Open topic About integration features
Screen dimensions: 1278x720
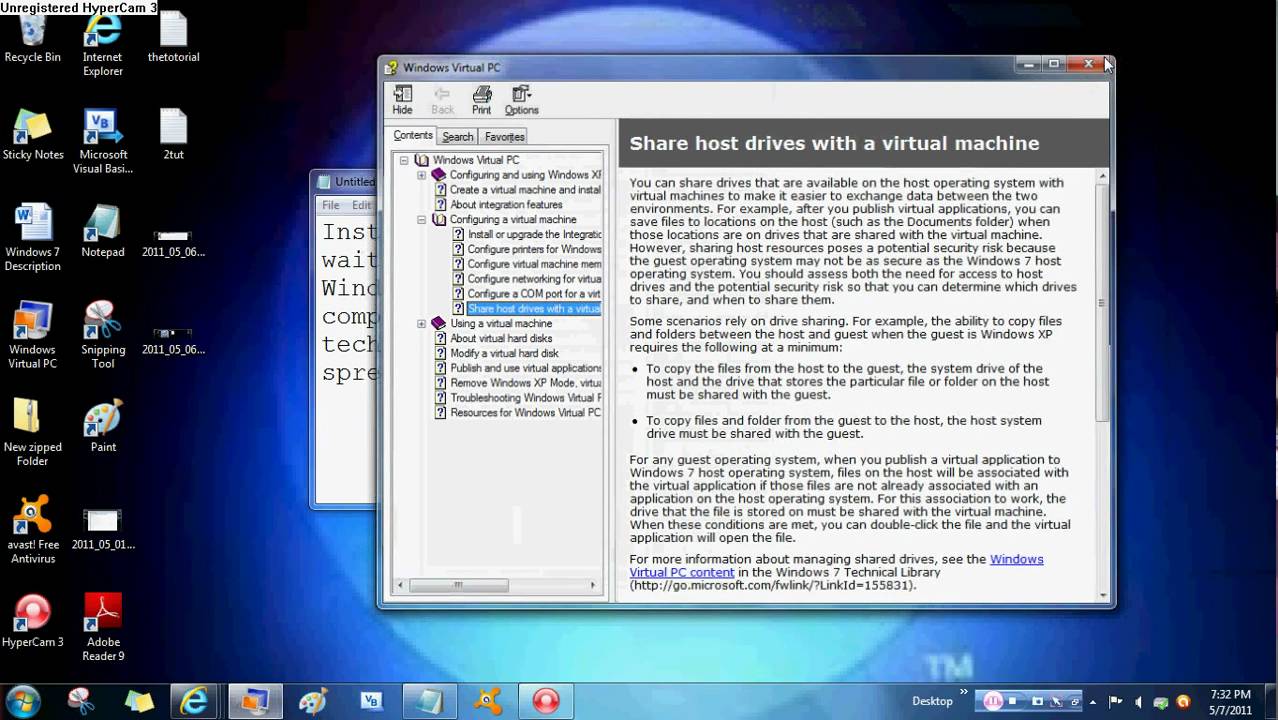click(x=506, y=205)
